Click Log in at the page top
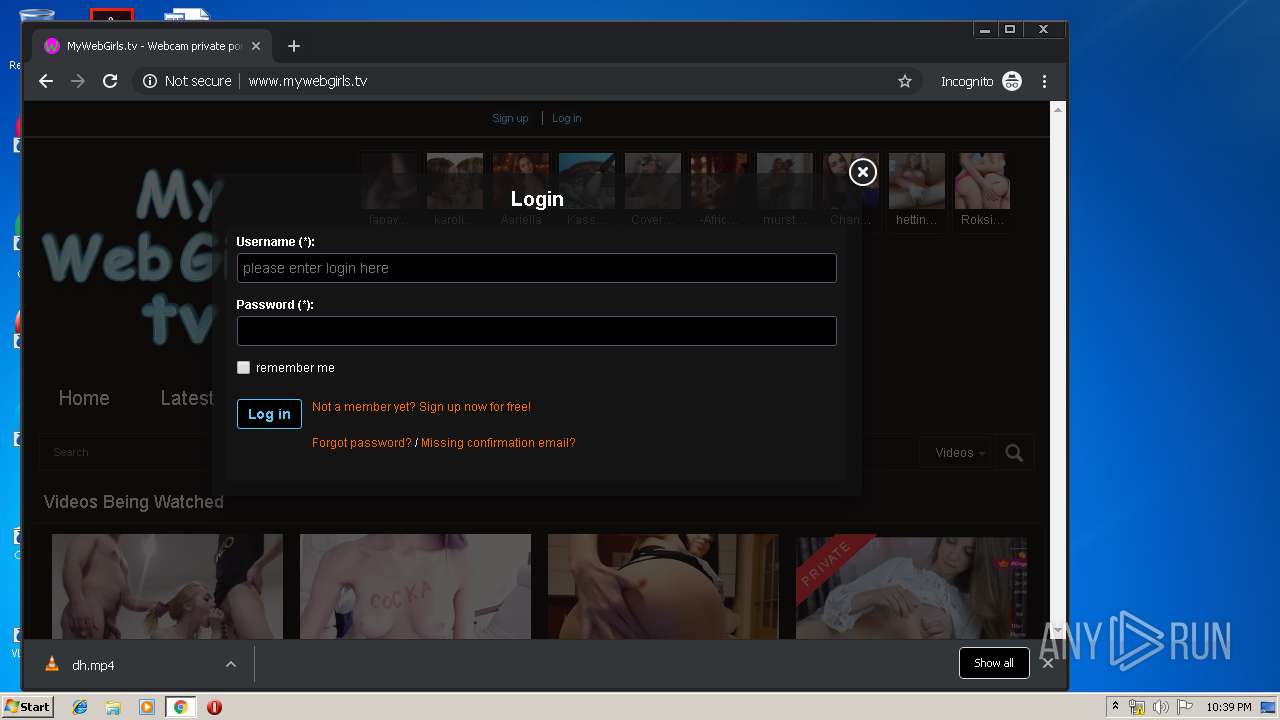The image size is (1280, 720). (566, 118)
